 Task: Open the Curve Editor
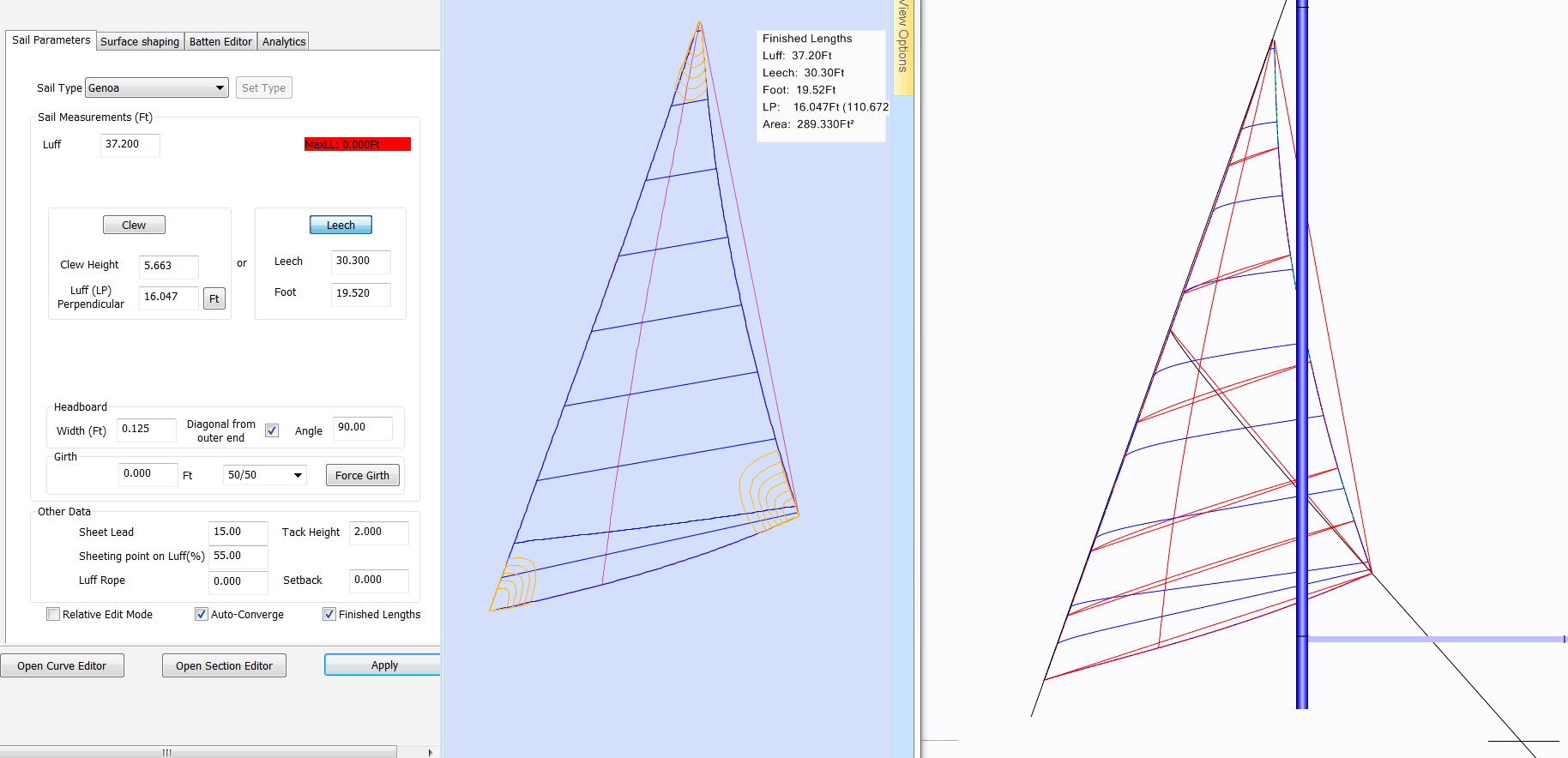(x=62, y=665)
